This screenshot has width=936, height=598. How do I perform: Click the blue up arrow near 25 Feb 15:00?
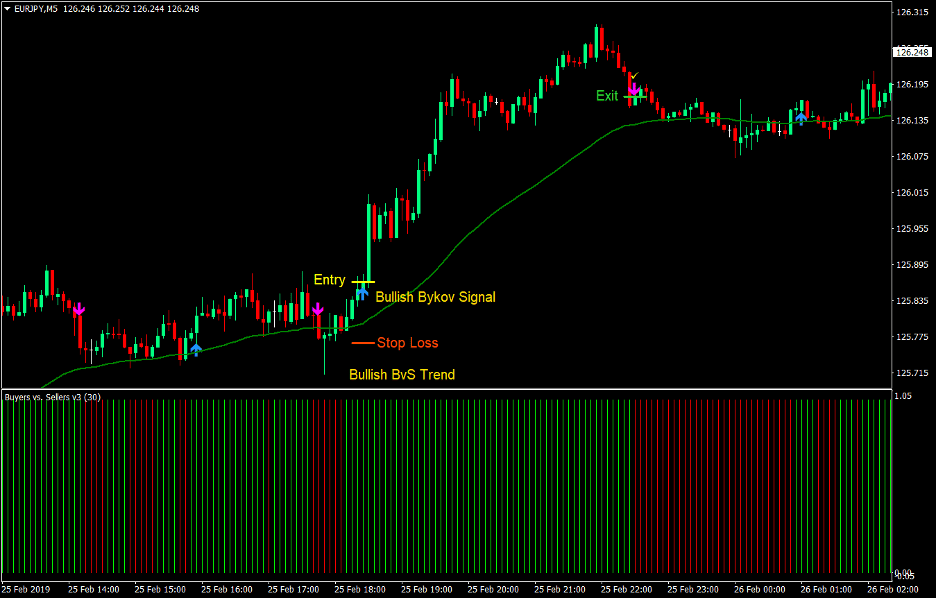196,349
